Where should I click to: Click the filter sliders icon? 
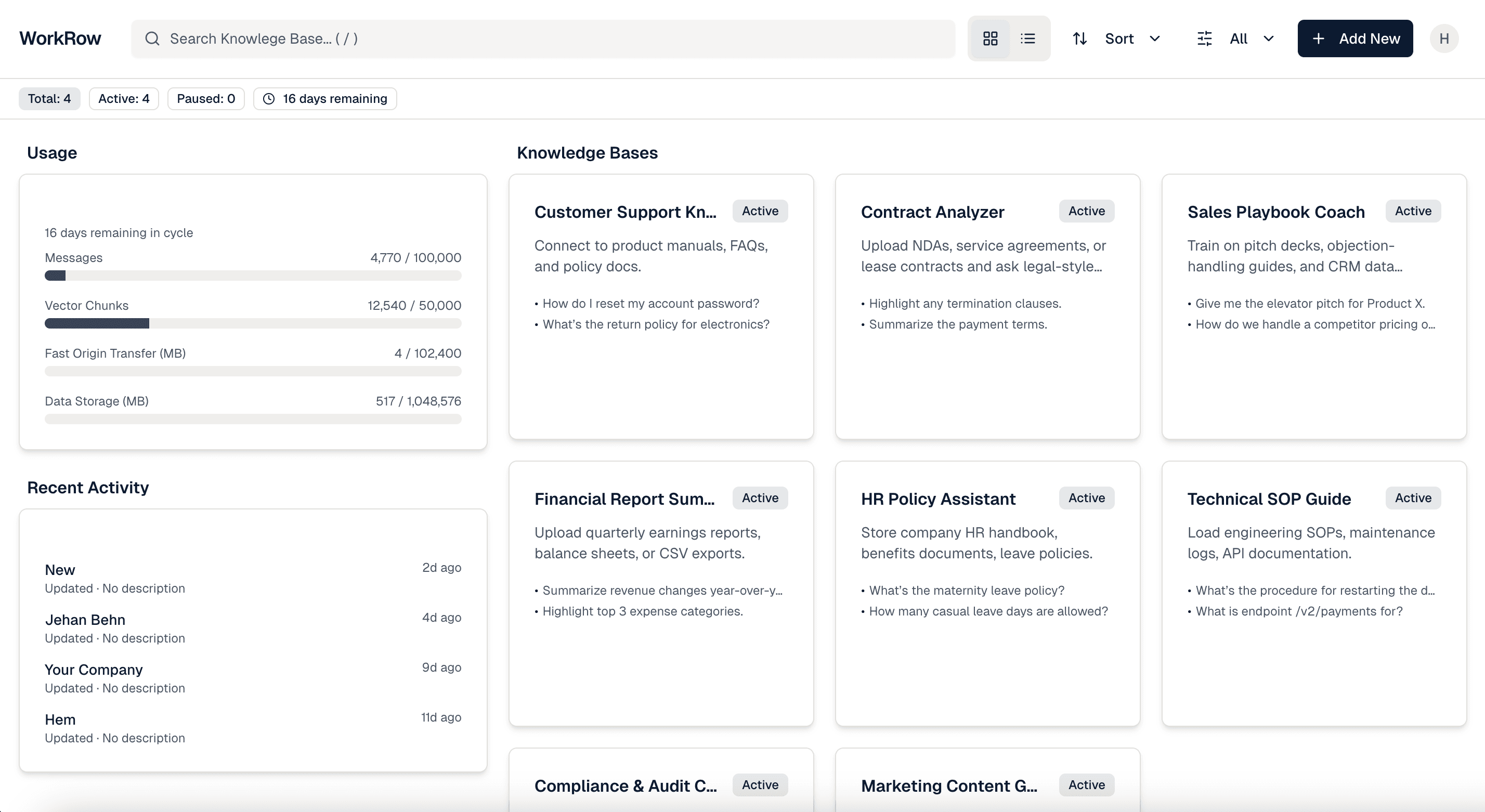[x=1204, y=38]
